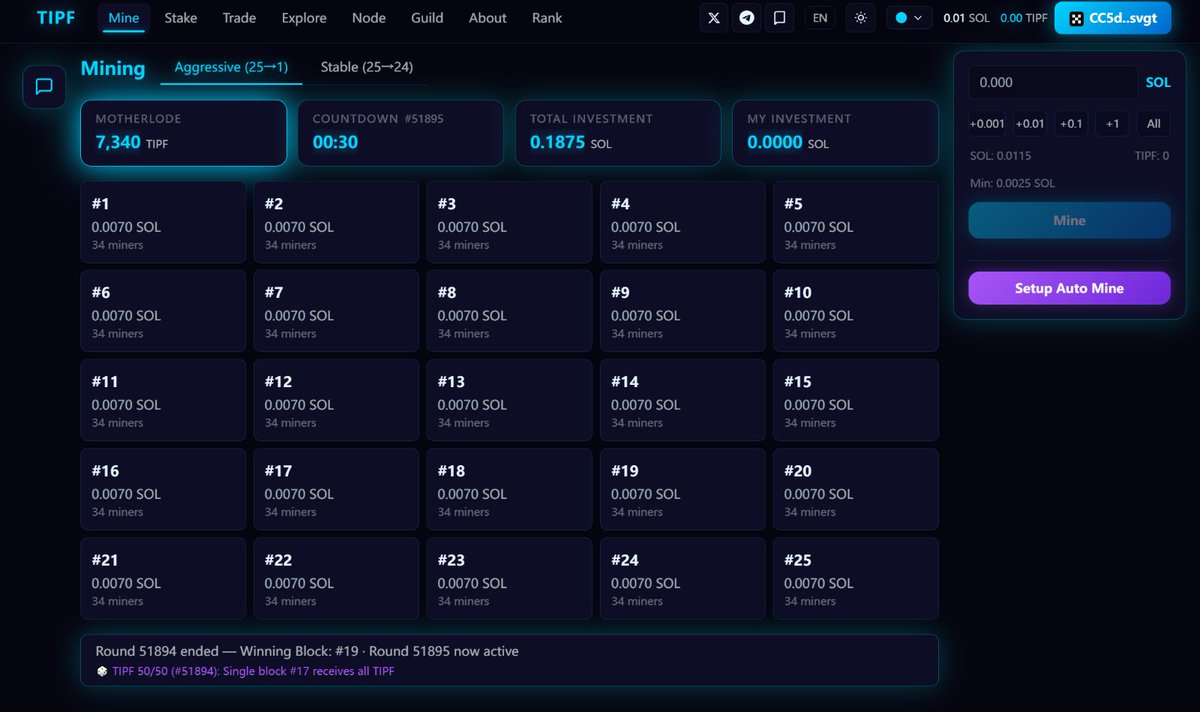This screenshot has height=712, width=1200.
Task: Add +0.1 SOL to amount
Action: [1071, 124]
